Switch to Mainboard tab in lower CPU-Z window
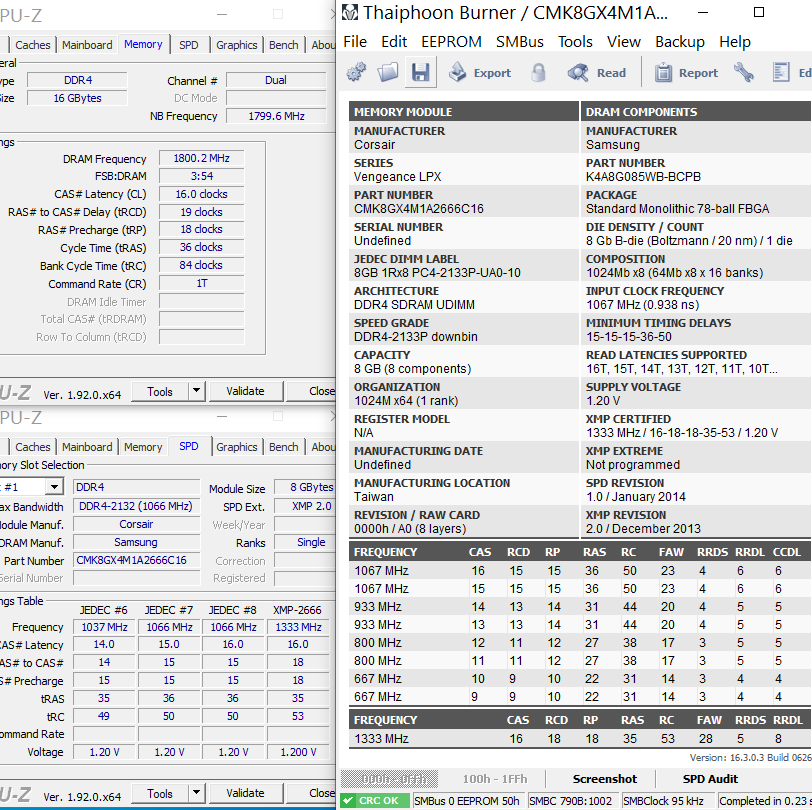 (x=87, y=447)
